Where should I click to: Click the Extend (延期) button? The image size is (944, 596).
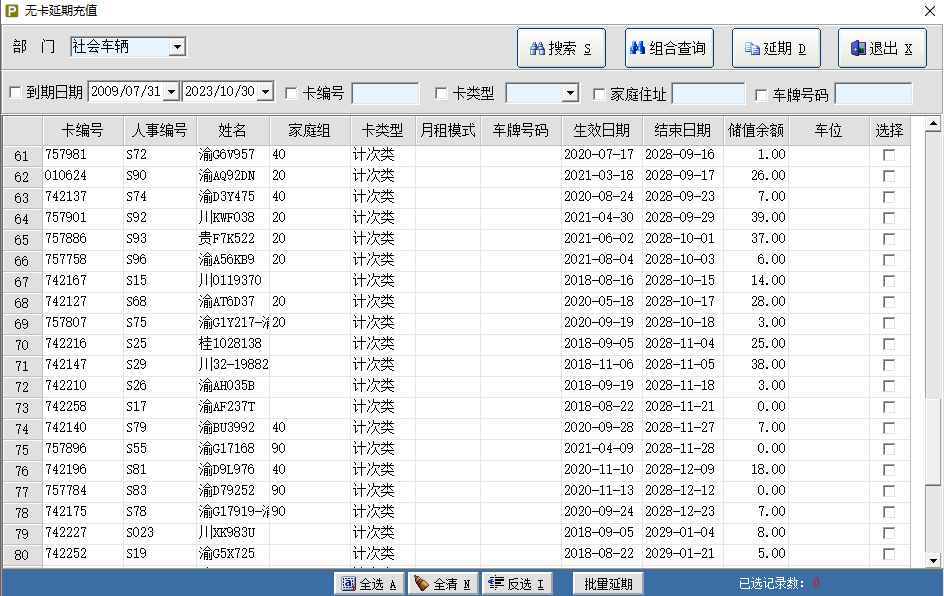click(776, 48)
